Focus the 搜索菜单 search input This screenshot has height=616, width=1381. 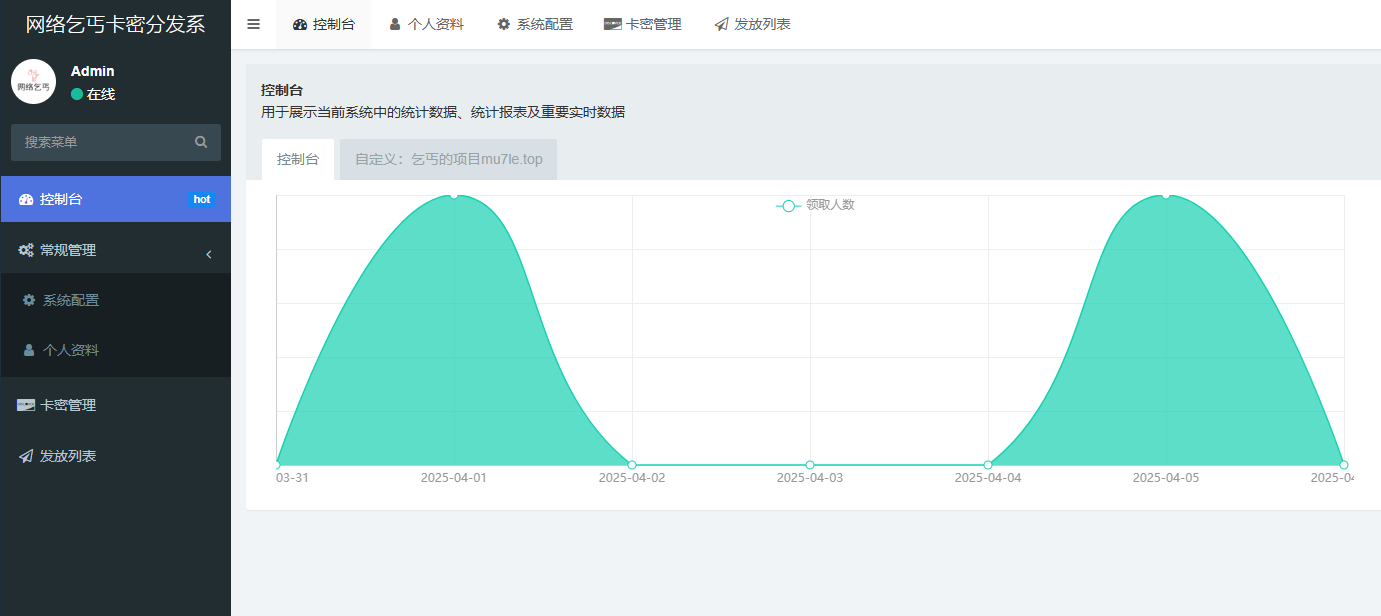pyautogui.click(x=100, y=143)
